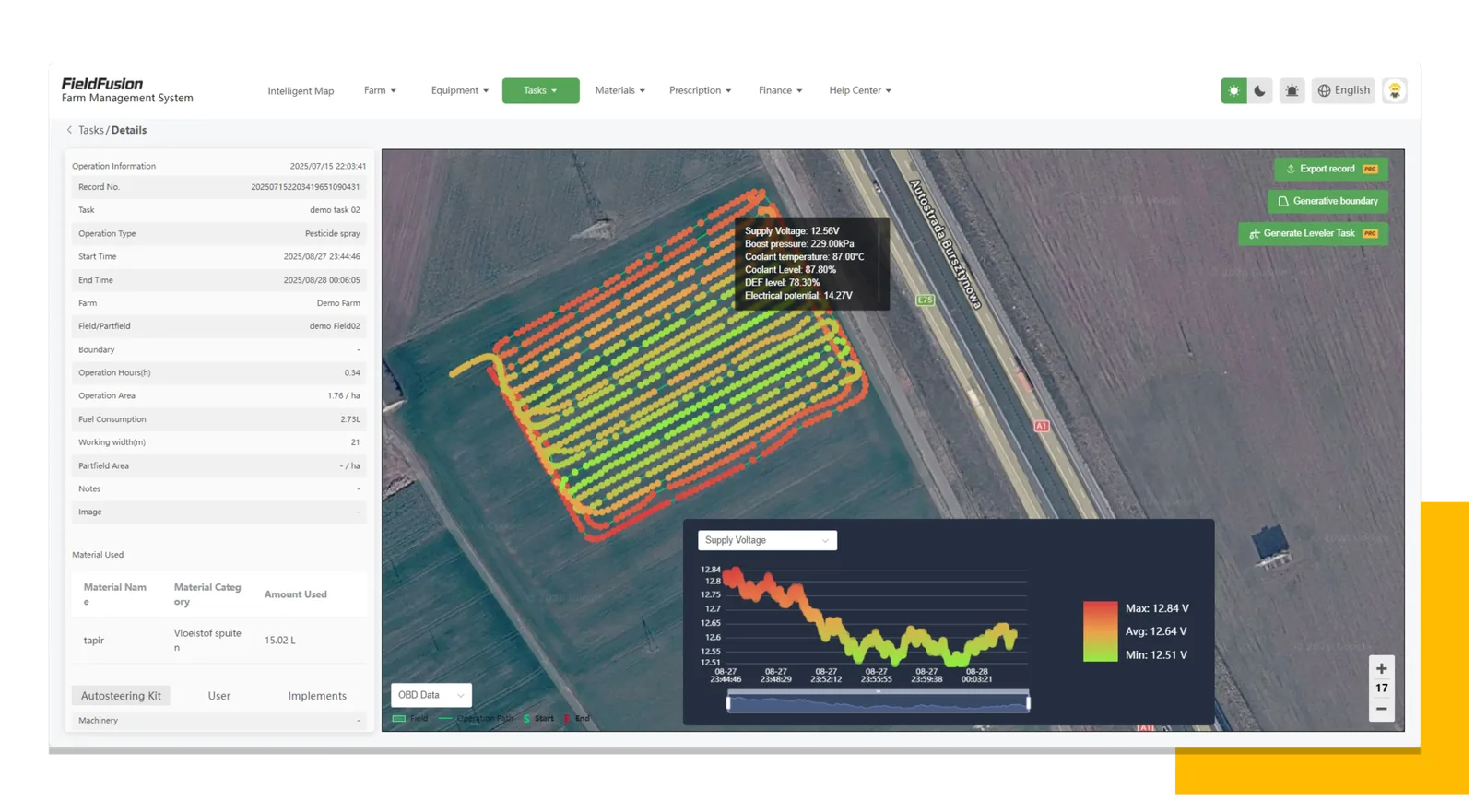Open the Materials menu
Image resolution: width=1475 pixels, height=812 pixels.
click(619, 90)
